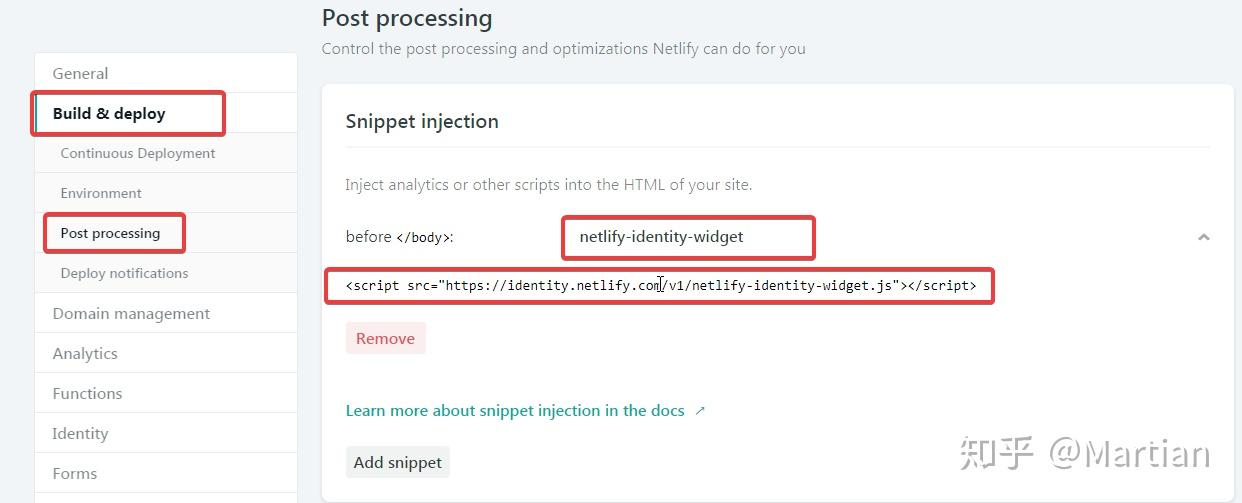This screenshot has width=1242, height=503.
Task: Go to Continuous Deployment subsection
Action: point(138,153)
